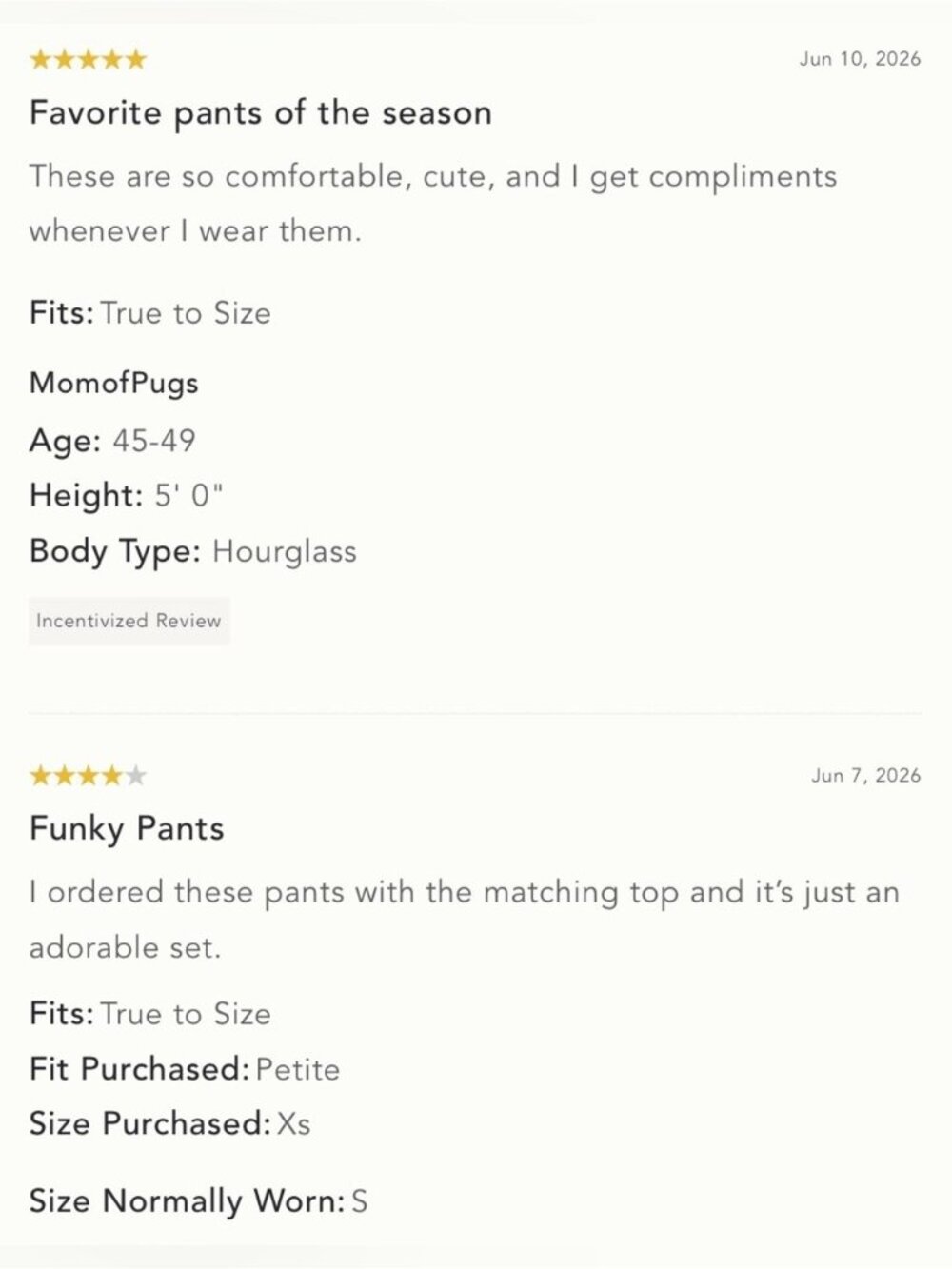The height and width of the screenshot is (1269, 952).
Task: Click the Fit Purchased Petite detail
Action: [x=185, y=1069]
